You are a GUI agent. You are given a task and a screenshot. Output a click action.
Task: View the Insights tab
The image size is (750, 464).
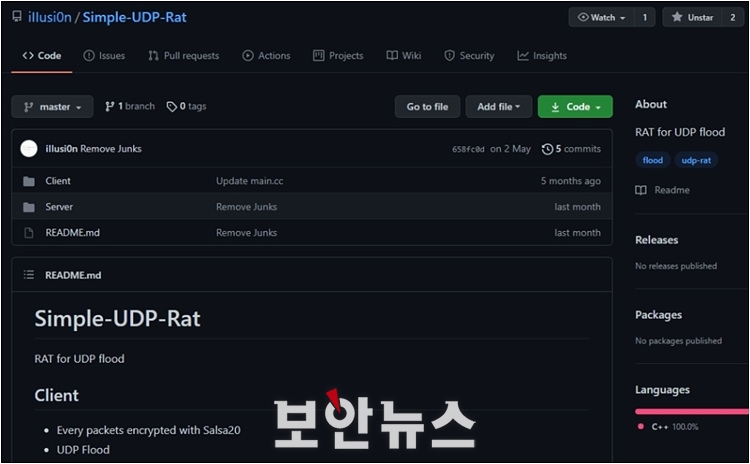pyautogui.click(x=541, y=55)
